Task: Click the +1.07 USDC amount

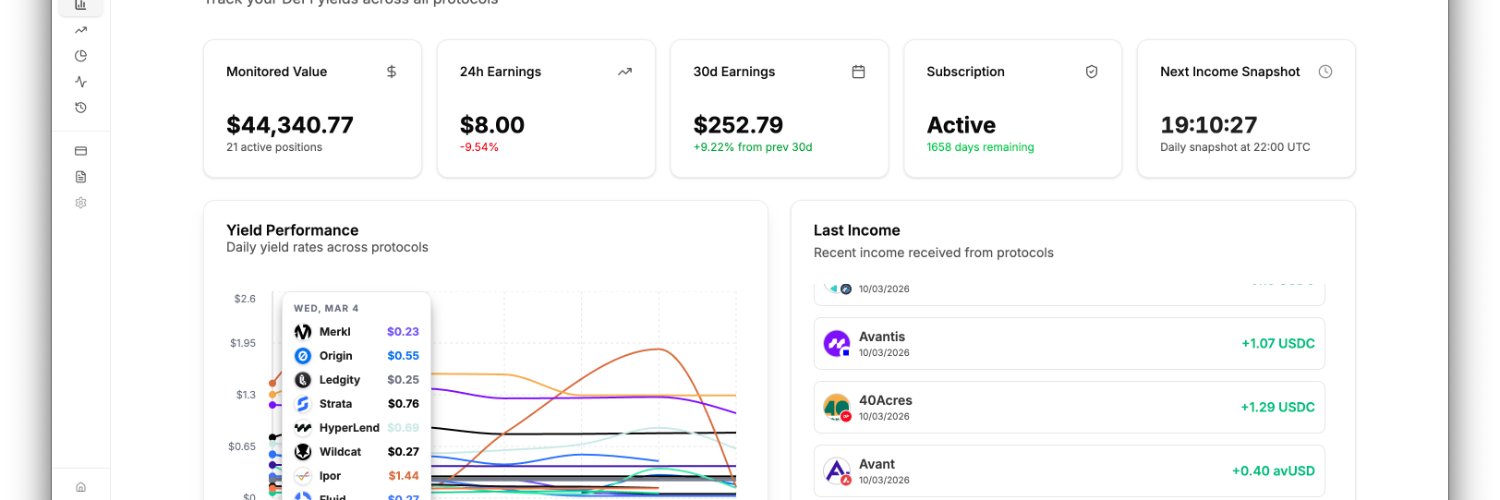Action: point(1278,344)
